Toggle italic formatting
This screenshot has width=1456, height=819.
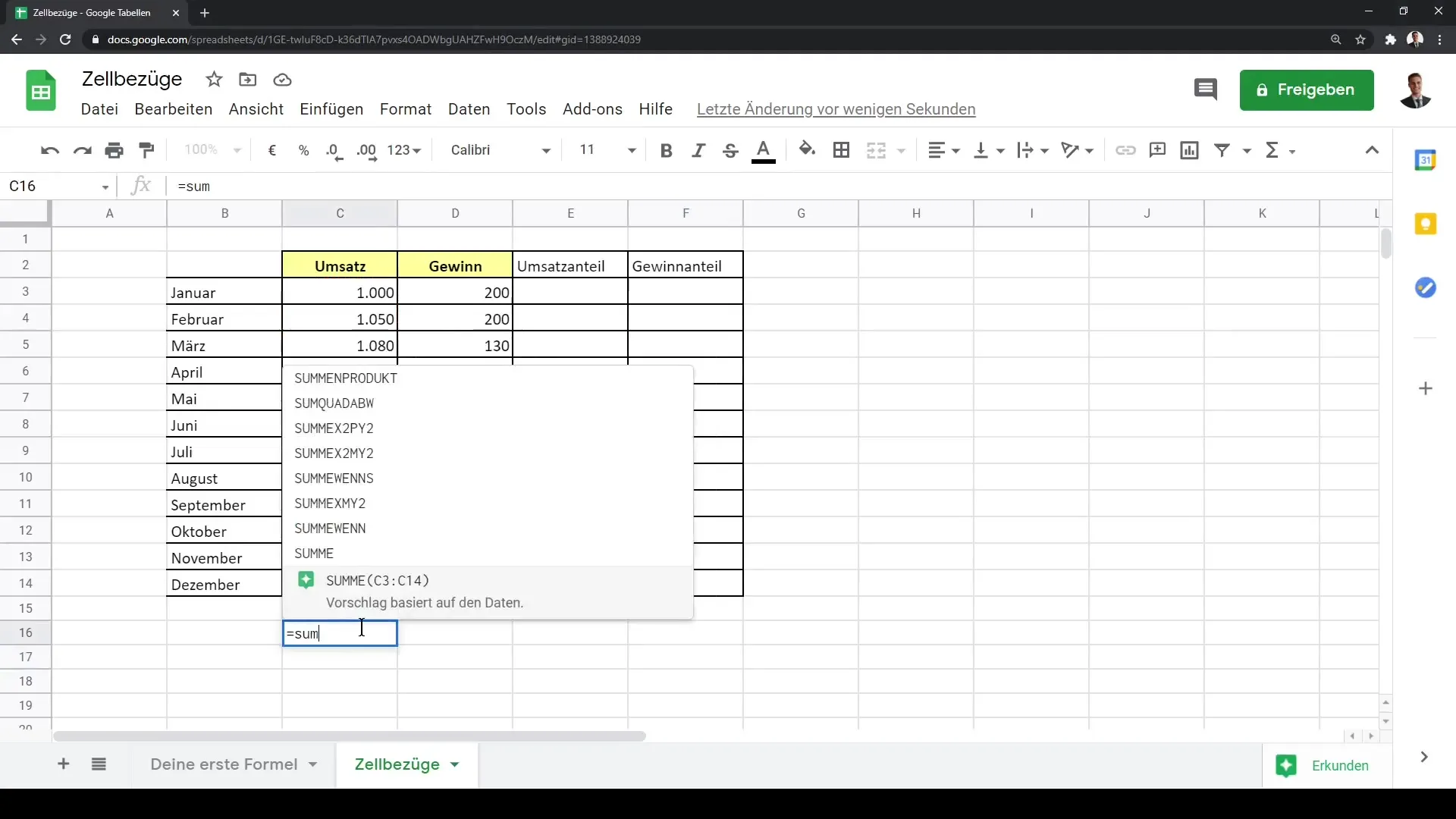tap(698, 150)
